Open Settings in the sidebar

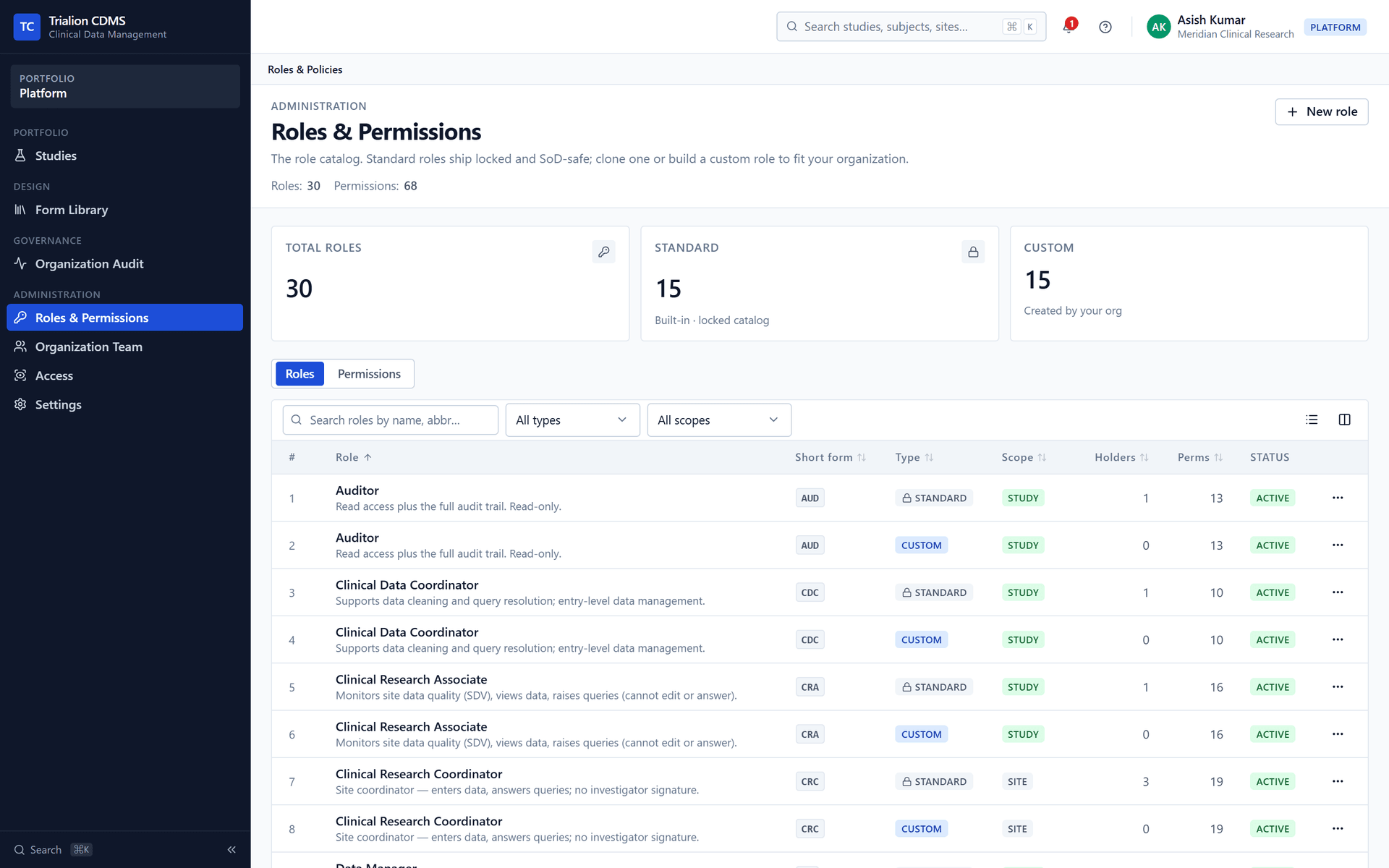point(124,404)
